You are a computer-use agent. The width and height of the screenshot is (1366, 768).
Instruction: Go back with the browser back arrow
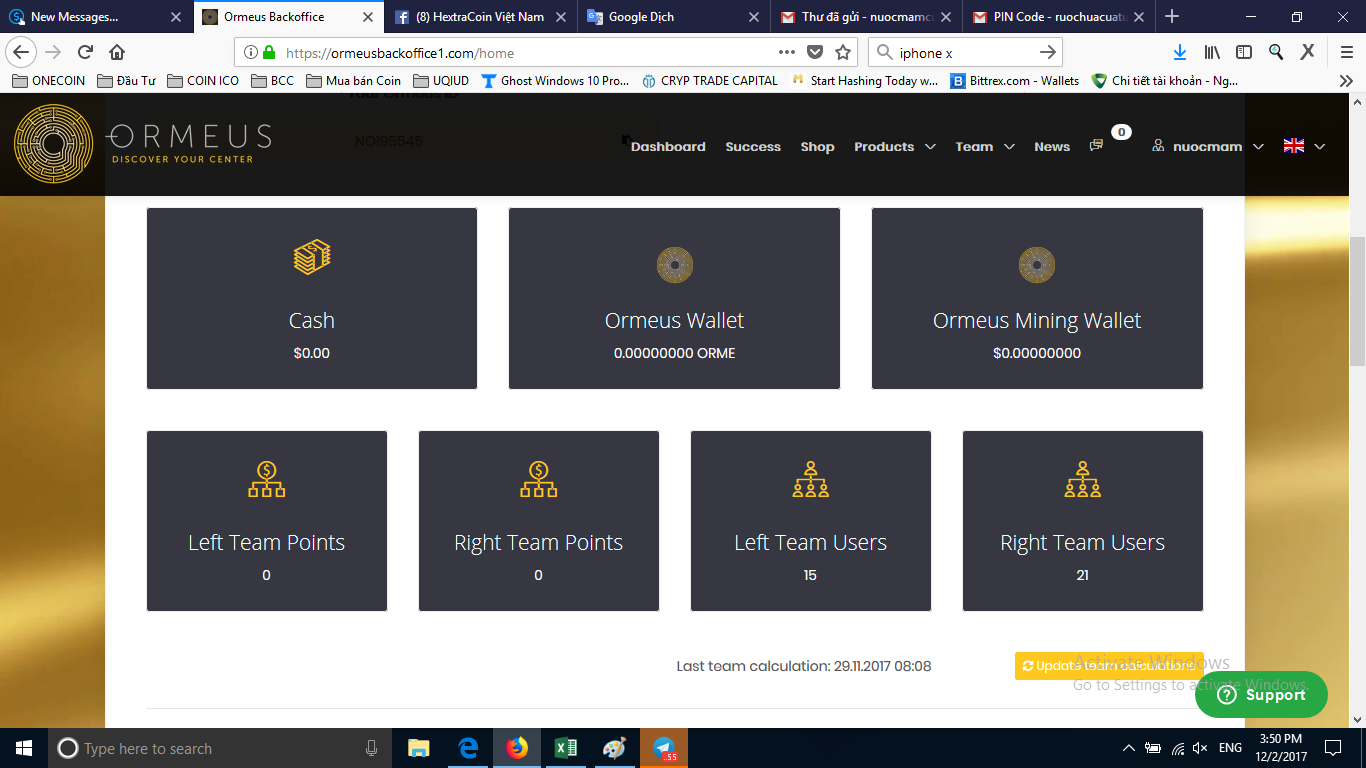pyautogui.click(x=22, y=52)
